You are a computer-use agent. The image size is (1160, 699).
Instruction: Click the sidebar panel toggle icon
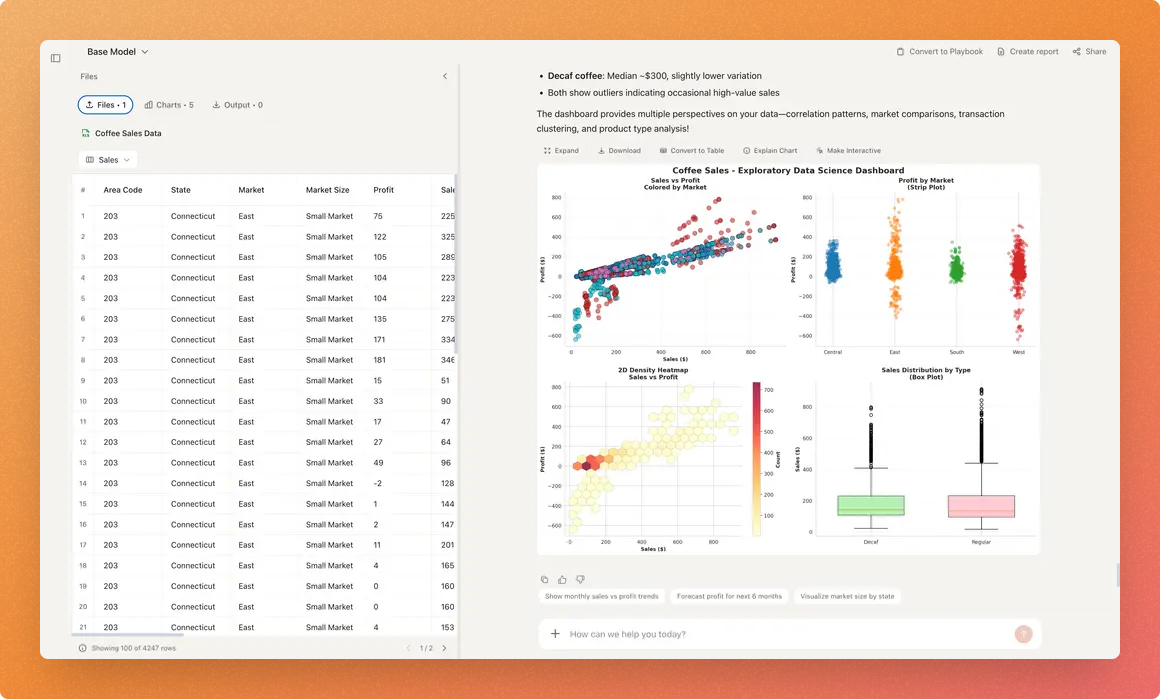click(x=55, y=58)
